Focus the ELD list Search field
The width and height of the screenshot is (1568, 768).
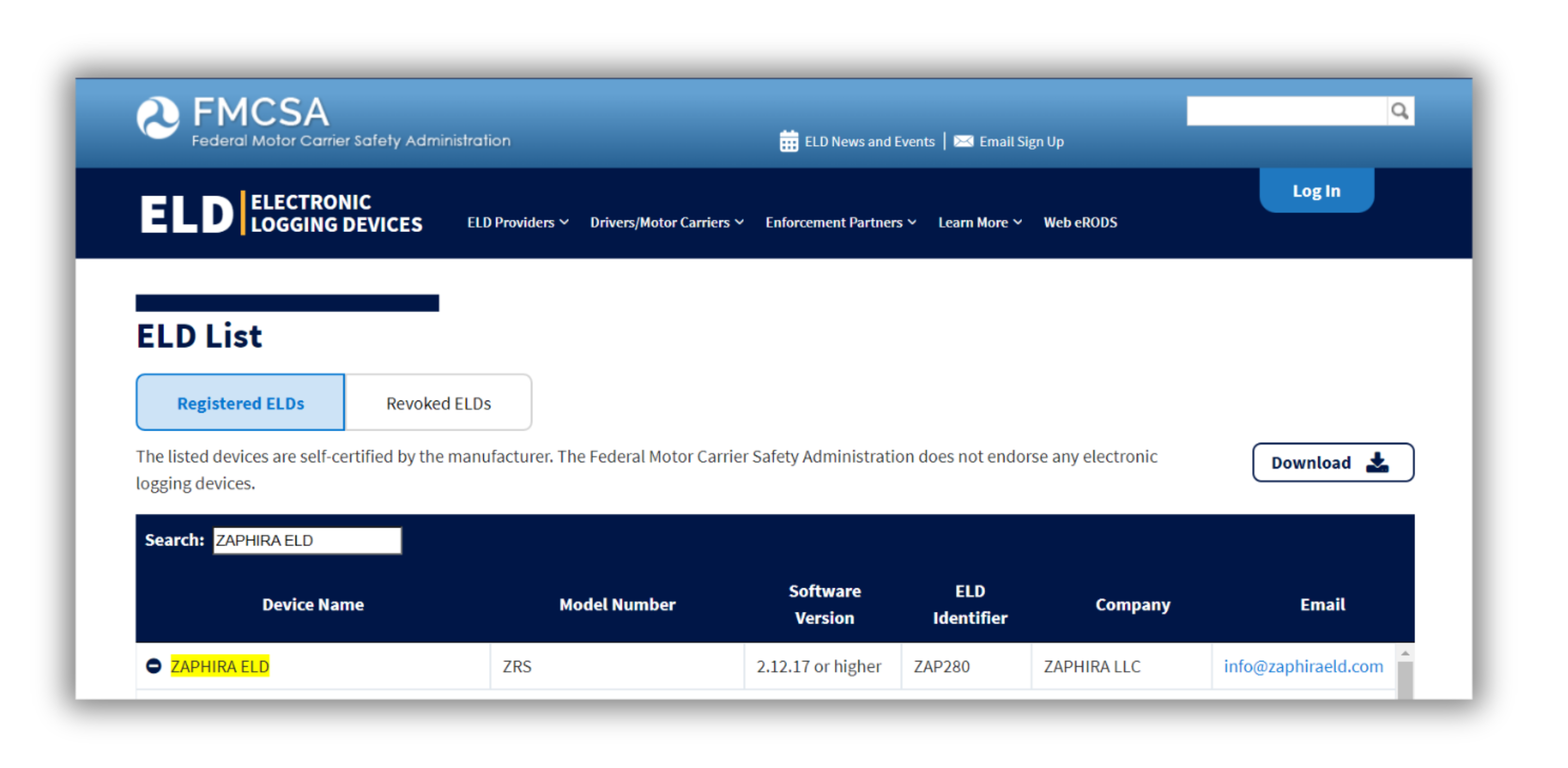[x=307, y=540]
